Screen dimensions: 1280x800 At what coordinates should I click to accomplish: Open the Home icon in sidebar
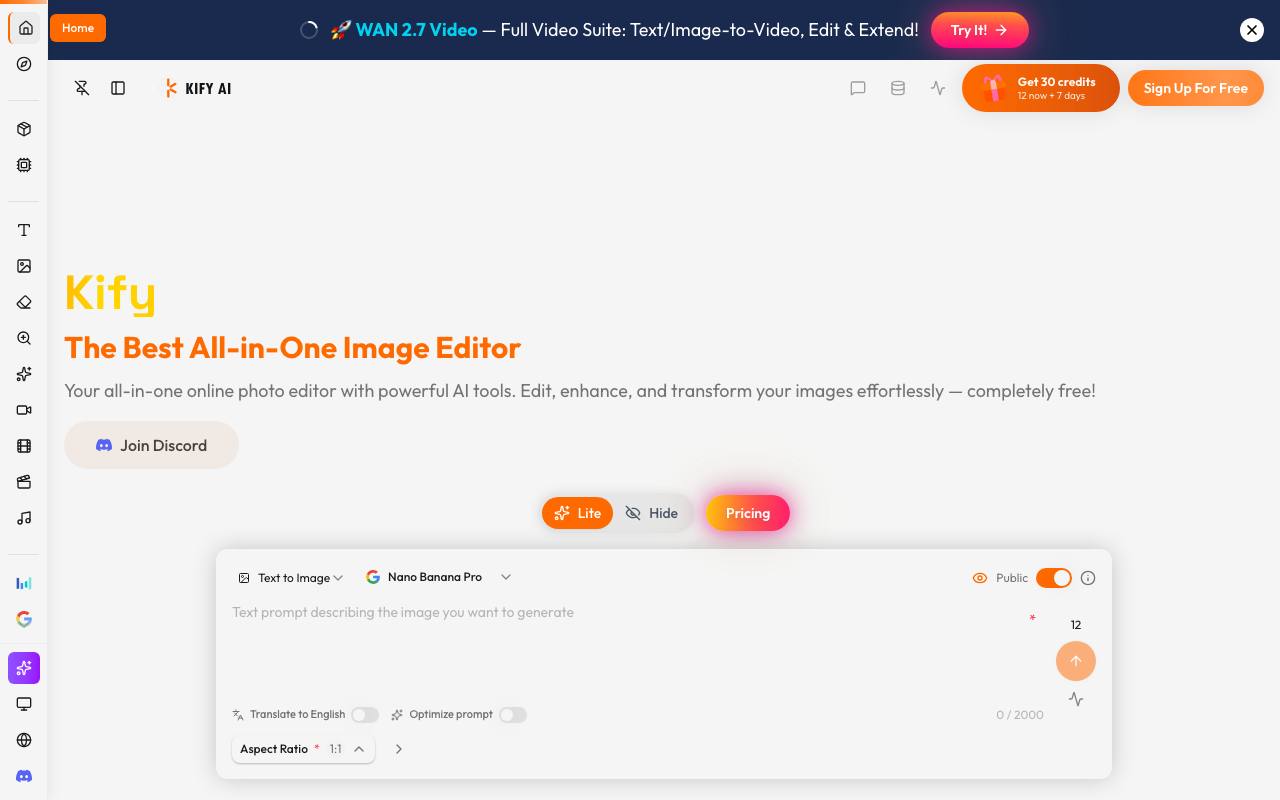coord(25,28)
